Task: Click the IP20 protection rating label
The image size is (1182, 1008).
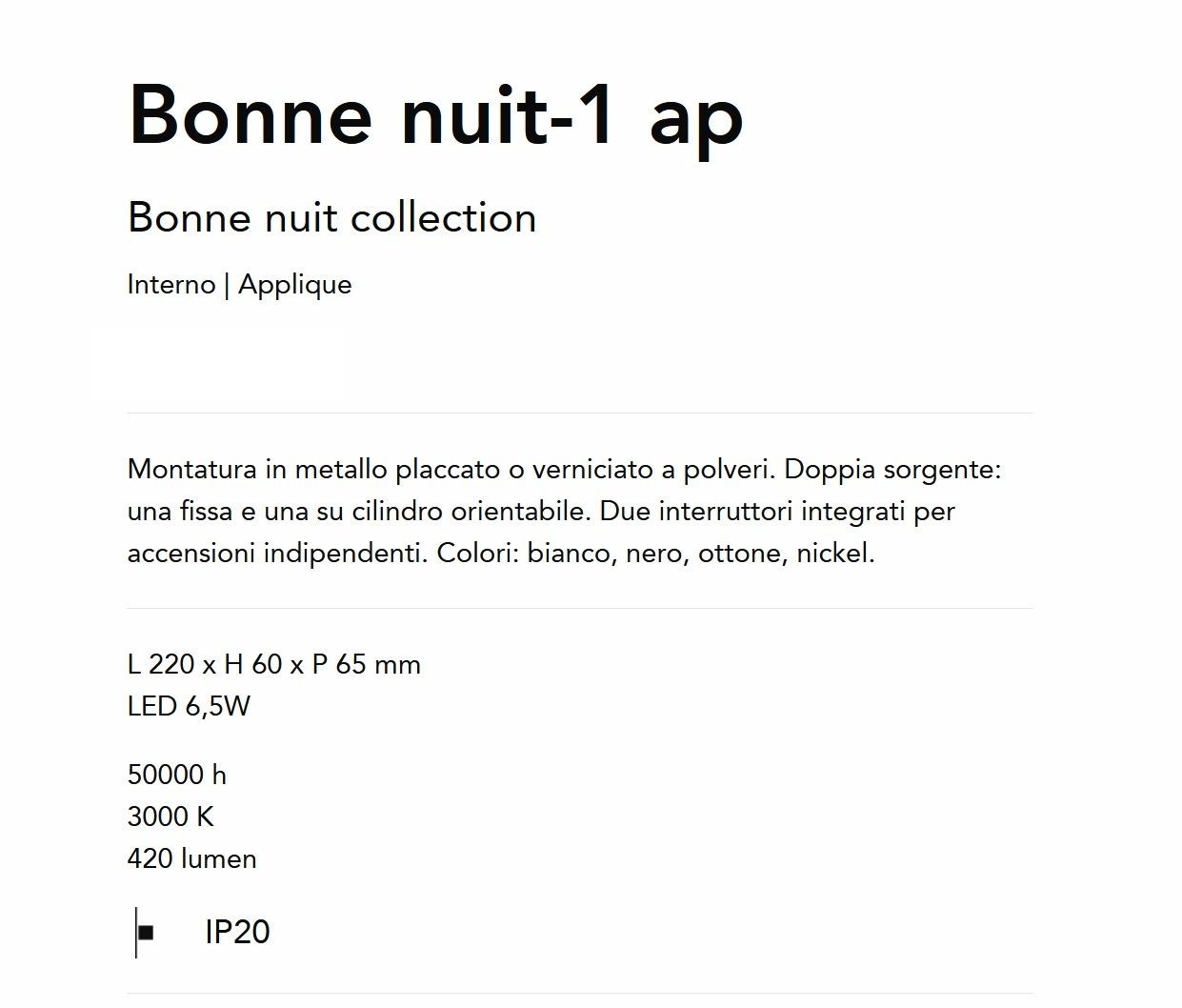Action: [x=237, y=932]
